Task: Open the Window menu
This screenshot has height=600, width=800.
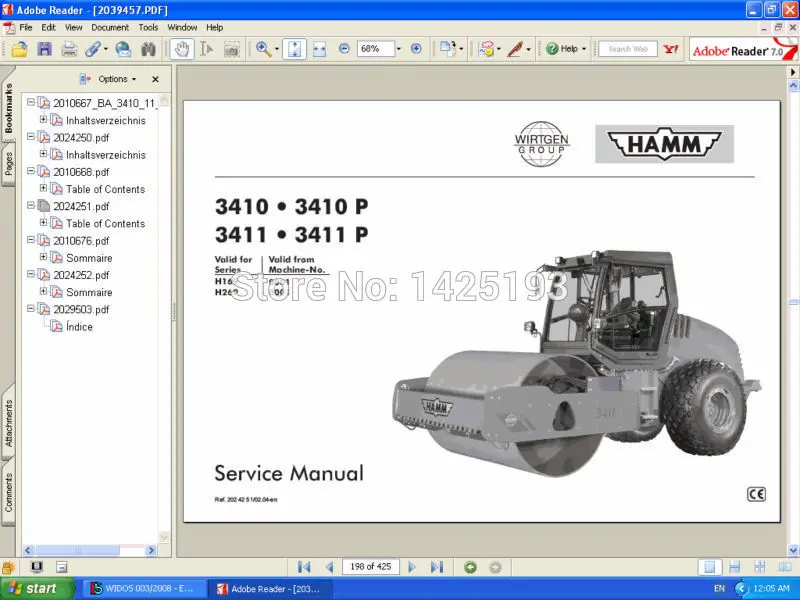Action: (182, 28)
